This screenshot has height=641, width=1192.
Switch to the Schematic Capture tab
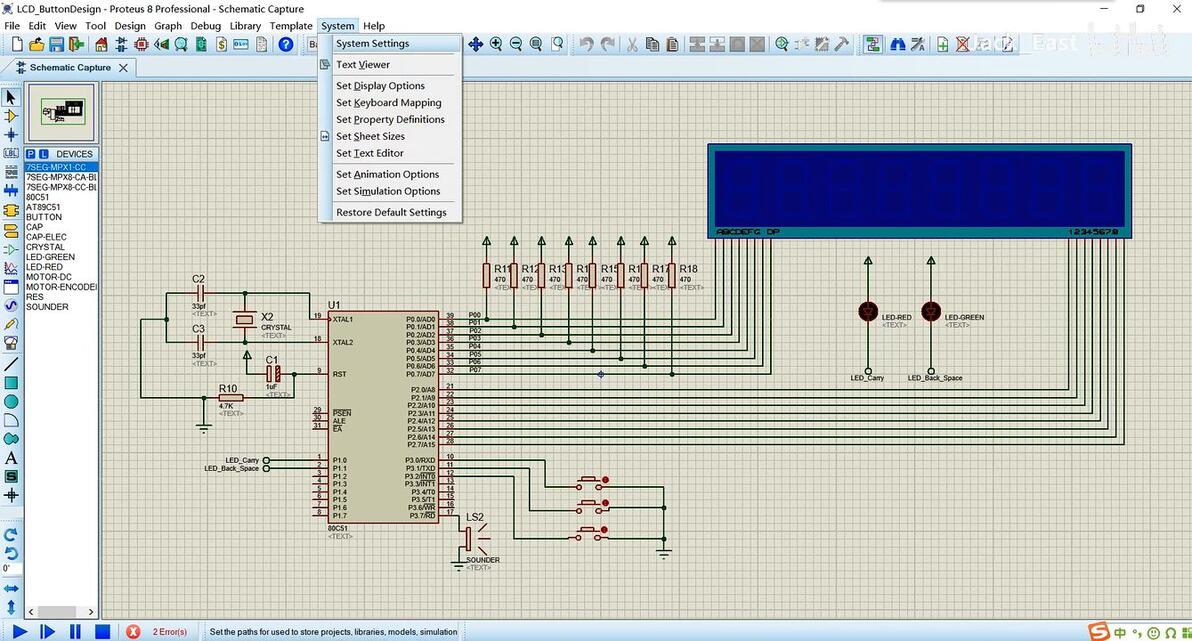(x=69, y=68)
